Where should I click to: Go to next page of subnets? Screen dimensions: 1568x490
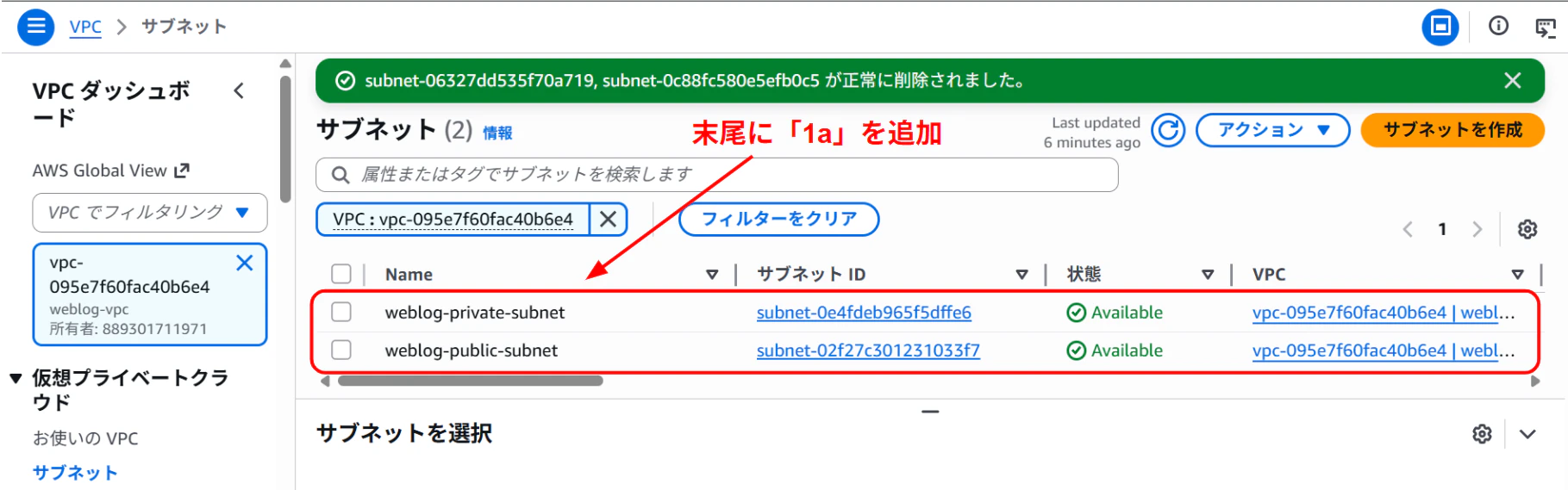[1477, 229]
